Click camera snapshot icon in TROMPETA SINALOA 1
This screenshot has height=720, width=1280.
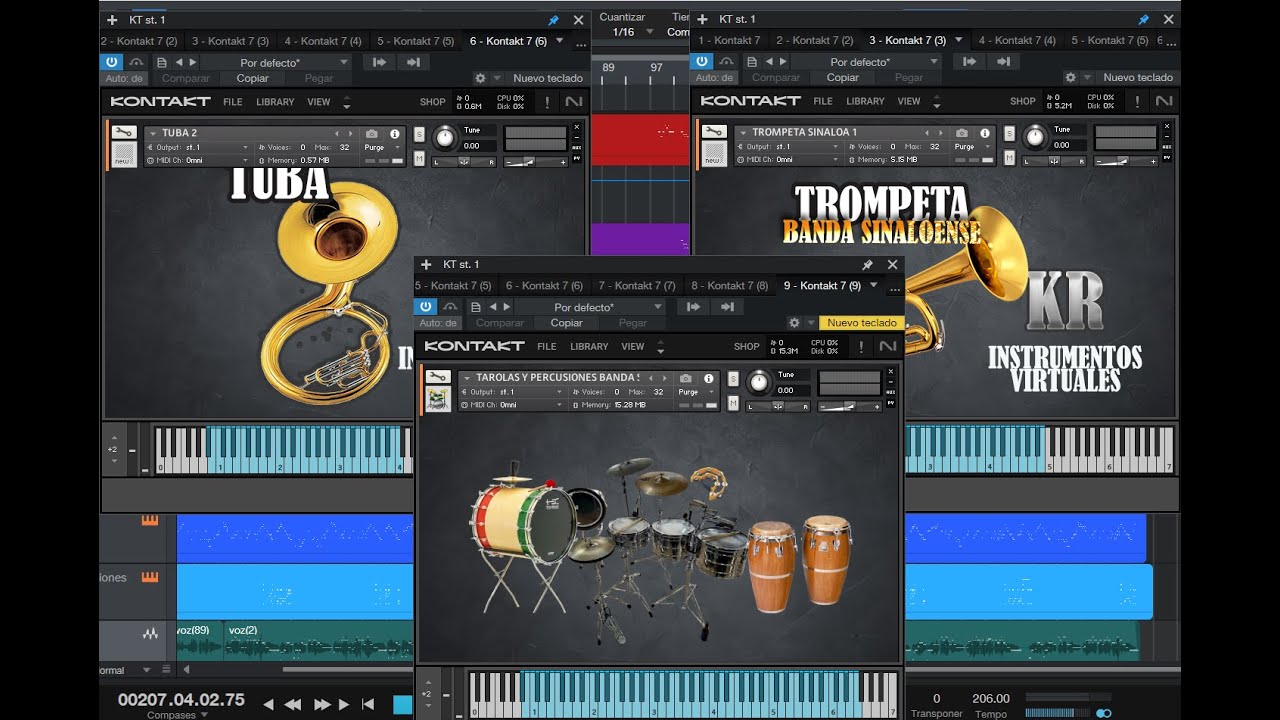962,133
